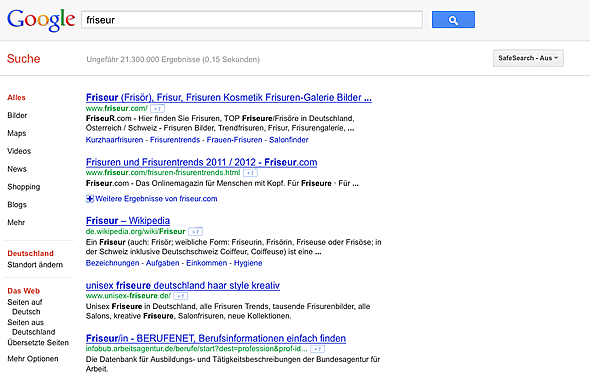Open Hygiene Wikipedia section link
Screen dimensions: 590x377
click(248, 263)
